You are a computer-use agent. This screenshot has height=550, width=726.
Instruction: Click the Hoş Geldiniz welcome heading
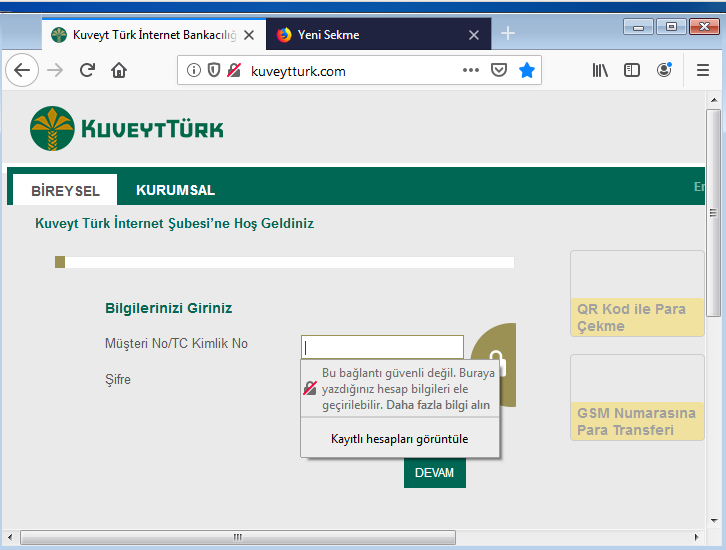(x=175, y=224)
